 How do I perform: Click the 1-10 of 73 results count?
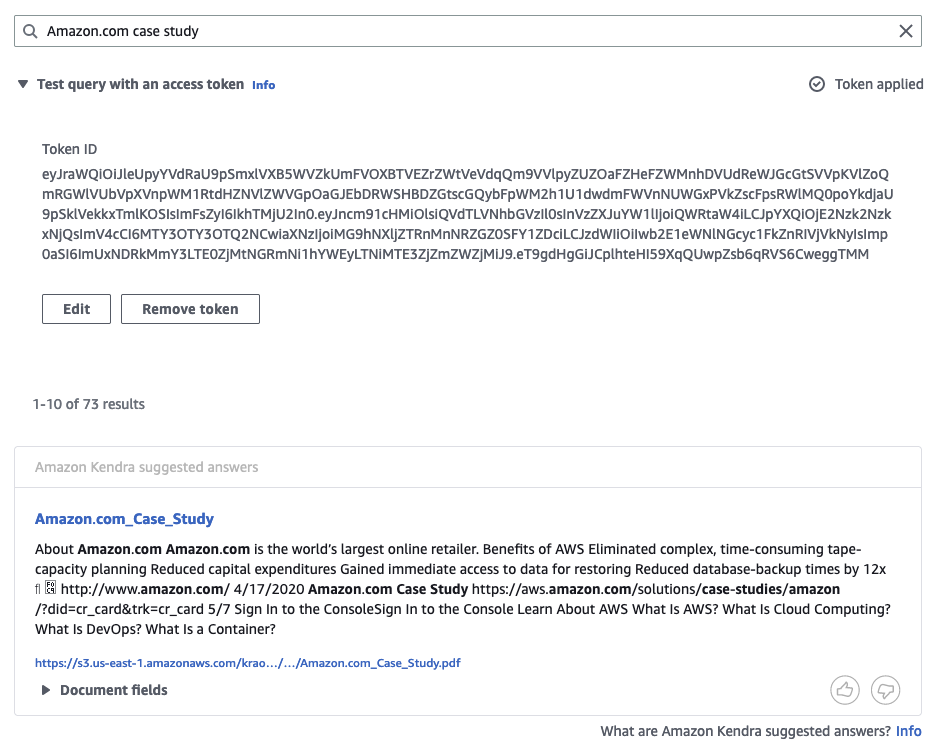click(x=89, y=404)
